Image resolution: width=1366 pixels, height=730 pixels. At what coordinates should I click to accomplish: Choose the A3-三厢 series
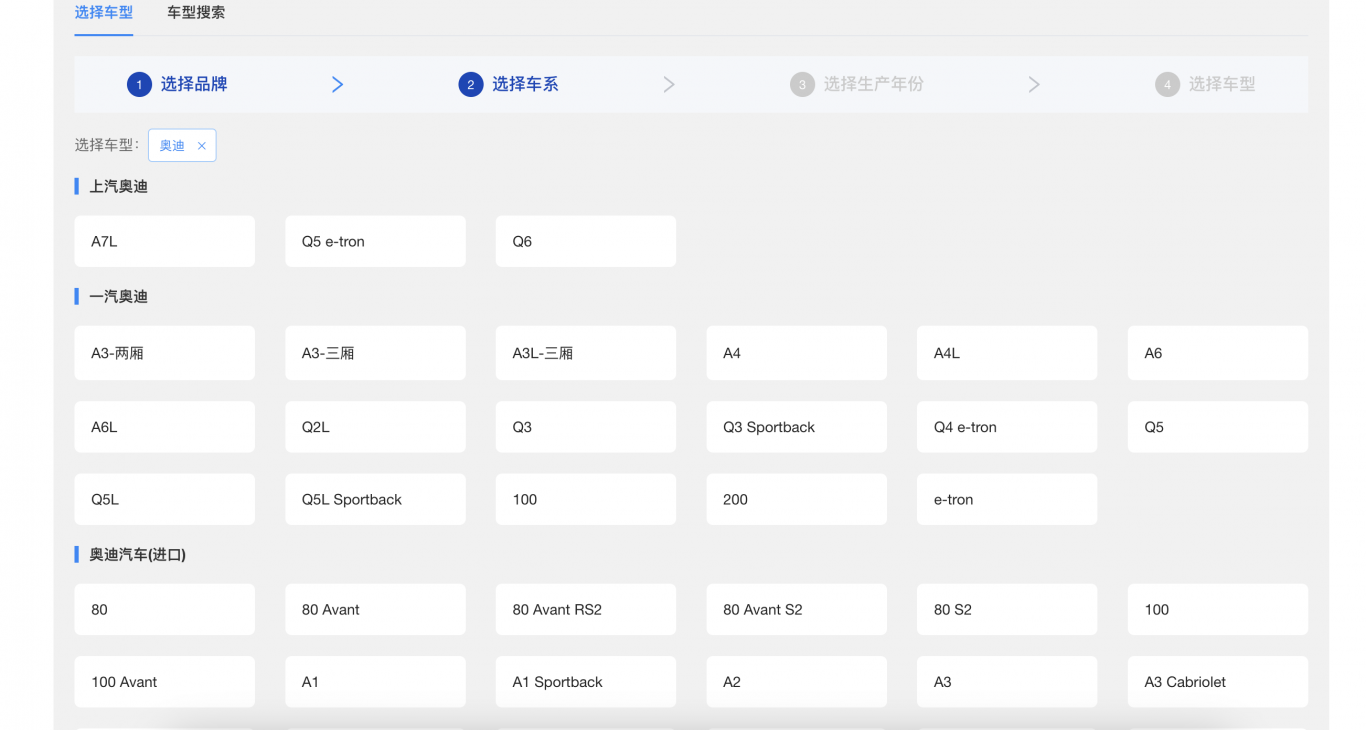click(376, 353)
